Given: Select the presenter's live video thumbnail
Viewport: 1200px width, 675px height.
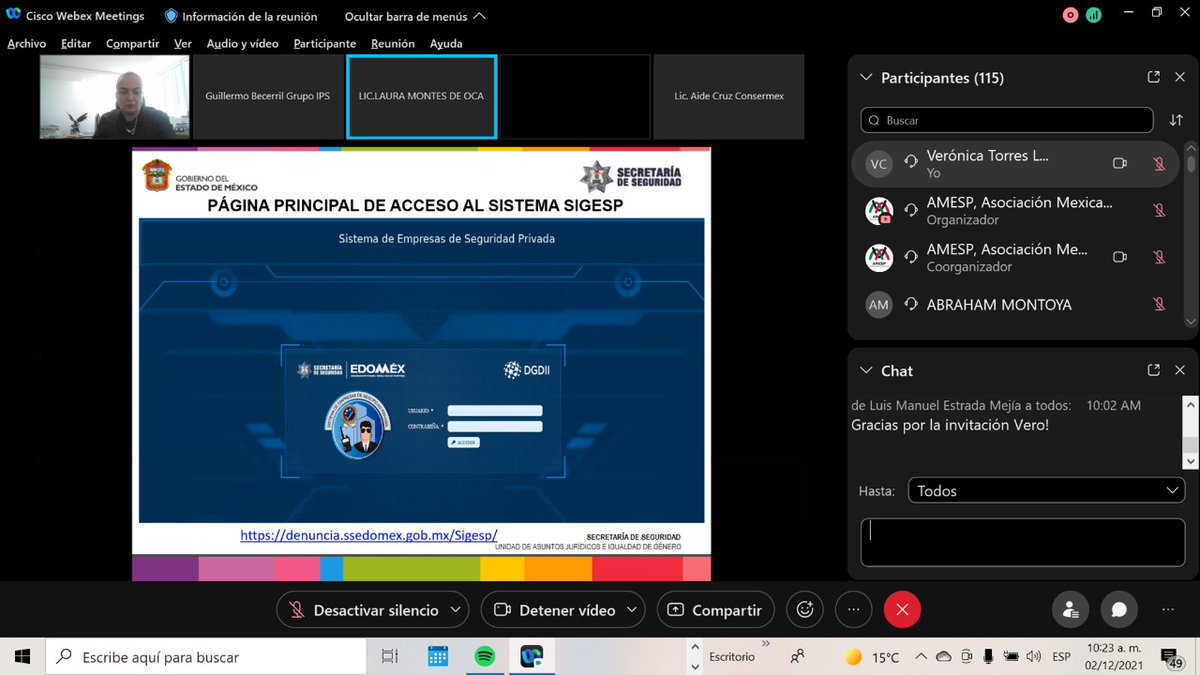Looking at the screenshot, I should pos(114,96).
